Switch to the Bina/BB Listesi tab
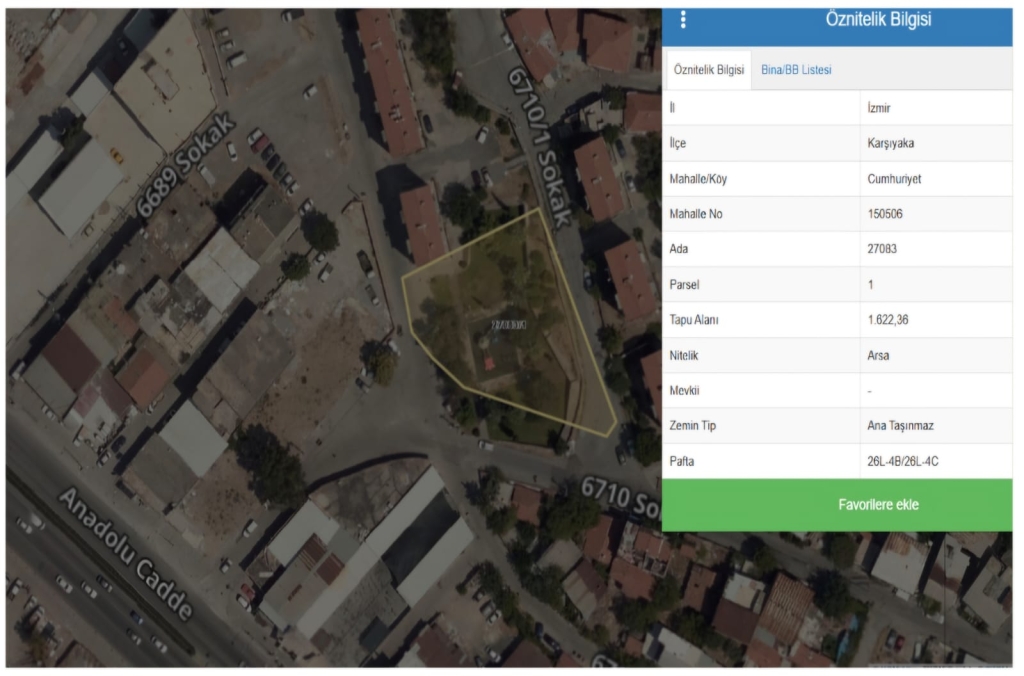 [x=796, y=70]
